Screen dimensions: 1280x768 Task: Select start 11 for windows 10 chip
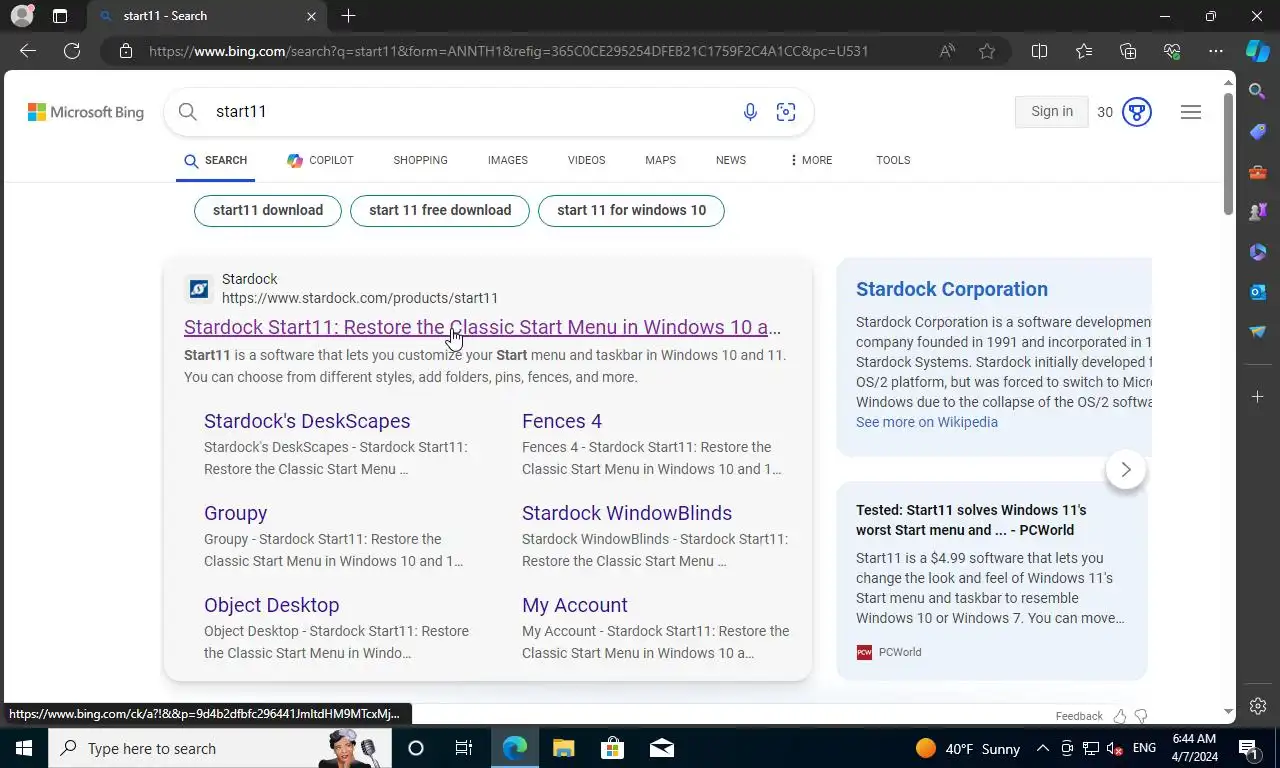(x=631, y=210)
